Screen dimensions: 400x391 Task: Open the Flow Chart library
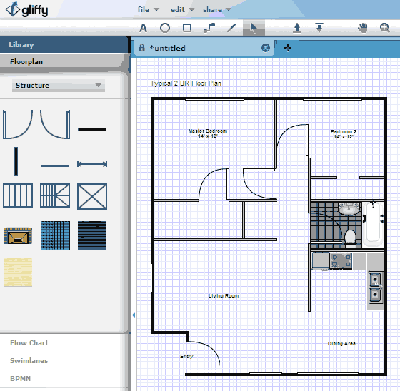pyautogui.click(x=29, y=343)
